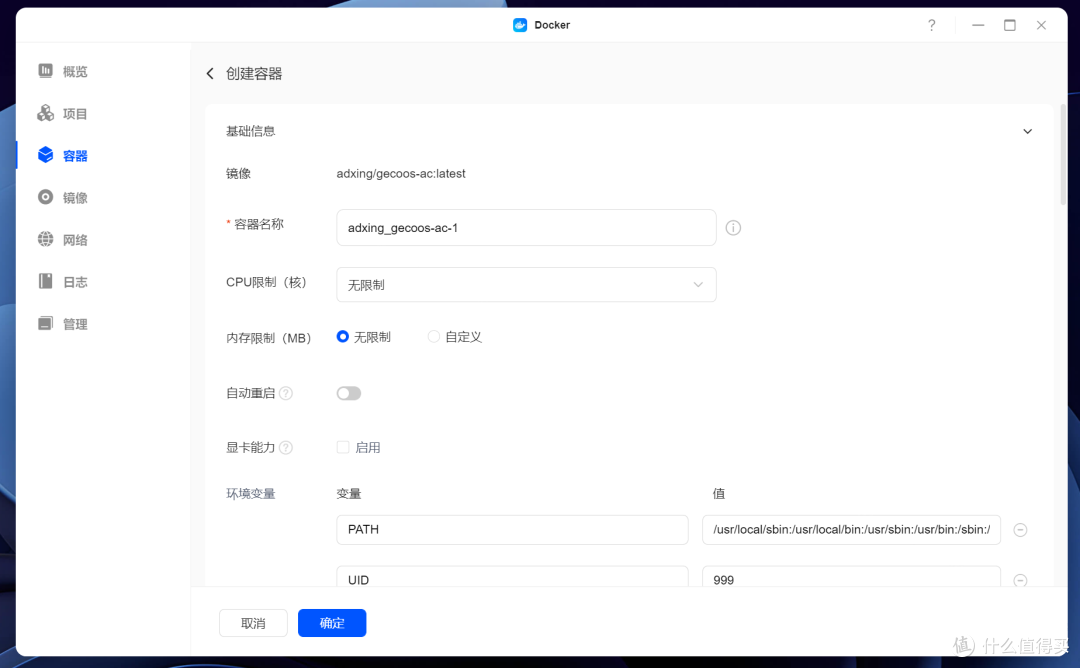Screen dimensions: 1080x668
Task: Open the CPU限制 dropdown
Action: click(526, 284)
